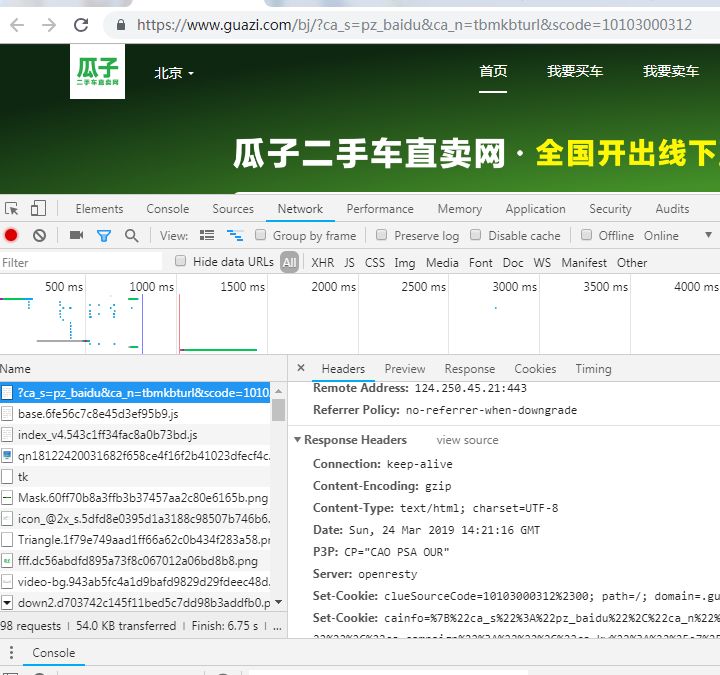The image size is (720, 675).
Task: Click the capture screenshots camera icon
Action: 76,235
